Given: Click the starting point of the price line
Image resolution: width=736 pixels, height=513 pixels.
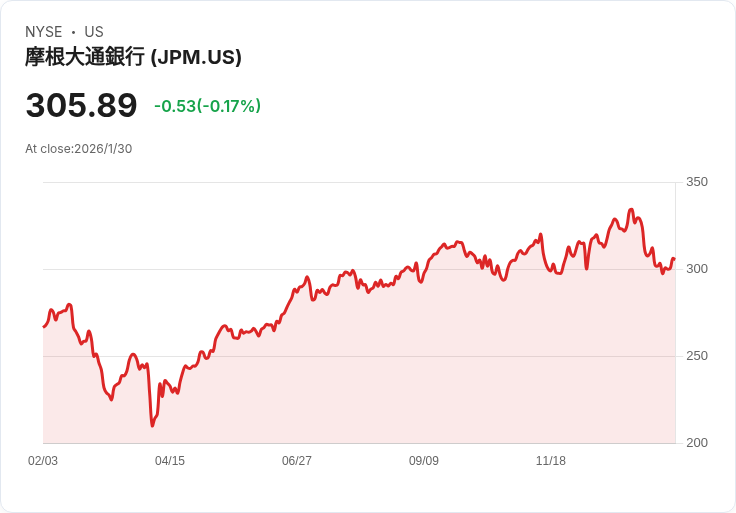Looking at the screenshot, I should click(44, 326).
